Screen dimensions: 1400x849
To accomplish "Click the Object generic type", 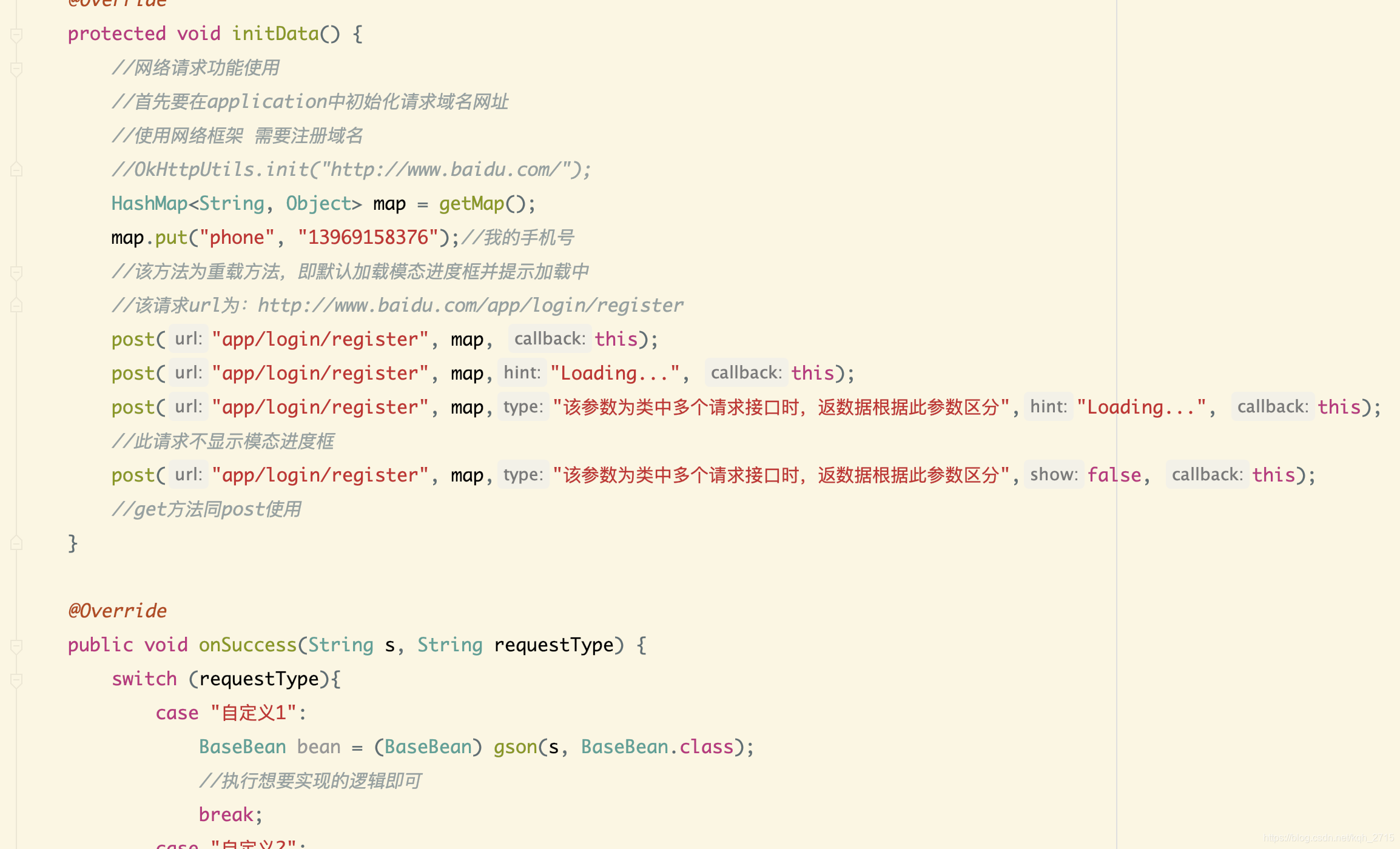I will (318, 203).
